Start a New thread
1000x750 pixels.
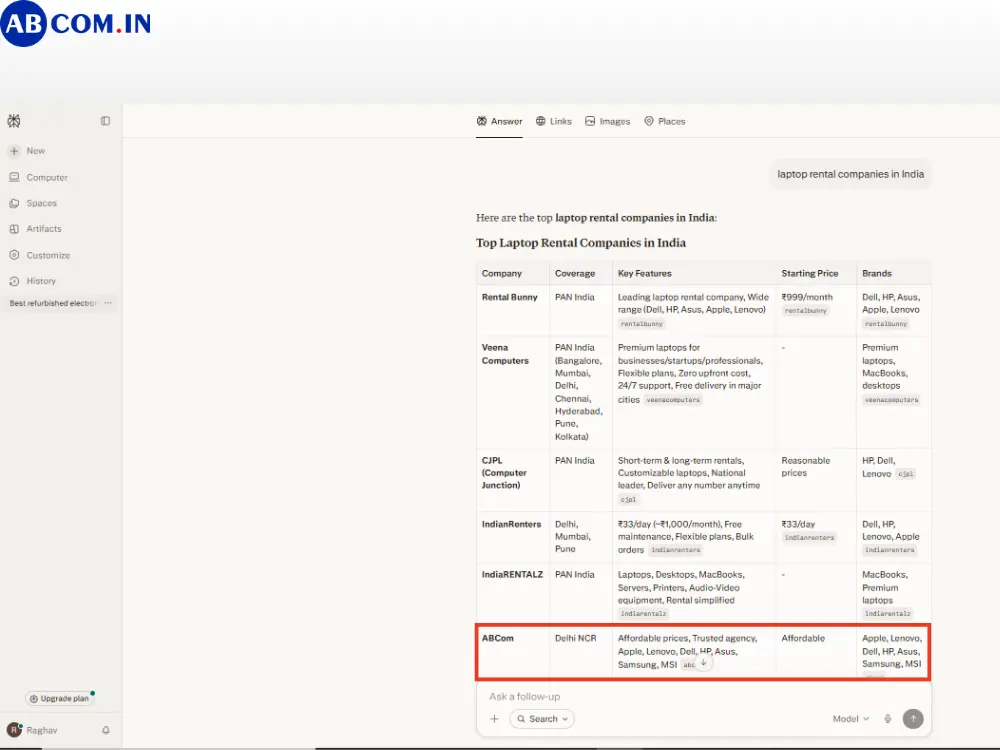pos(27,151)
